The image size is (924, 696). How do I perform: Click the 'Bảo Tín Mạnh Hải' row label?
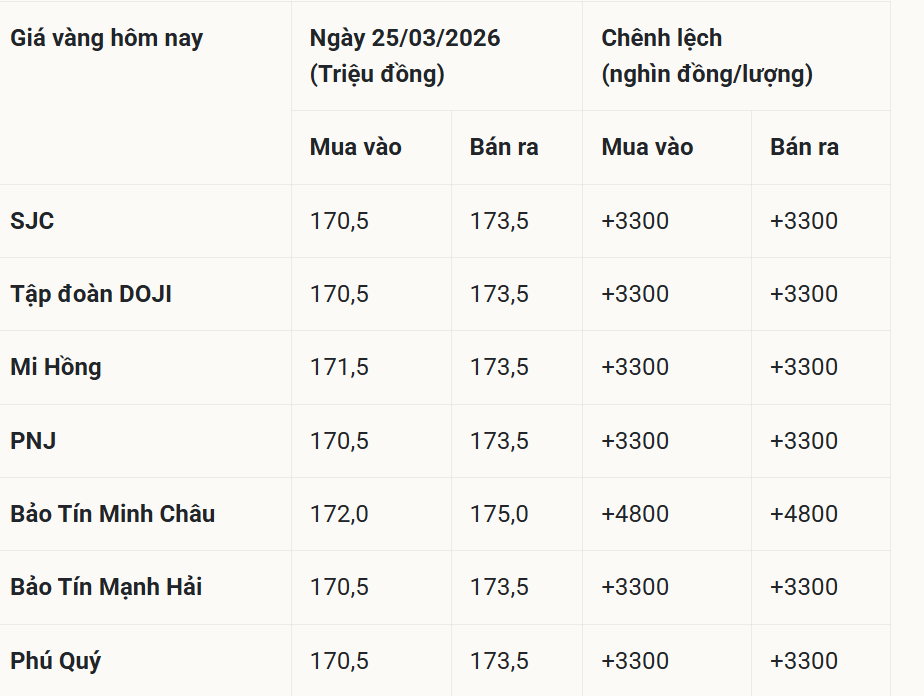point(106,587)
